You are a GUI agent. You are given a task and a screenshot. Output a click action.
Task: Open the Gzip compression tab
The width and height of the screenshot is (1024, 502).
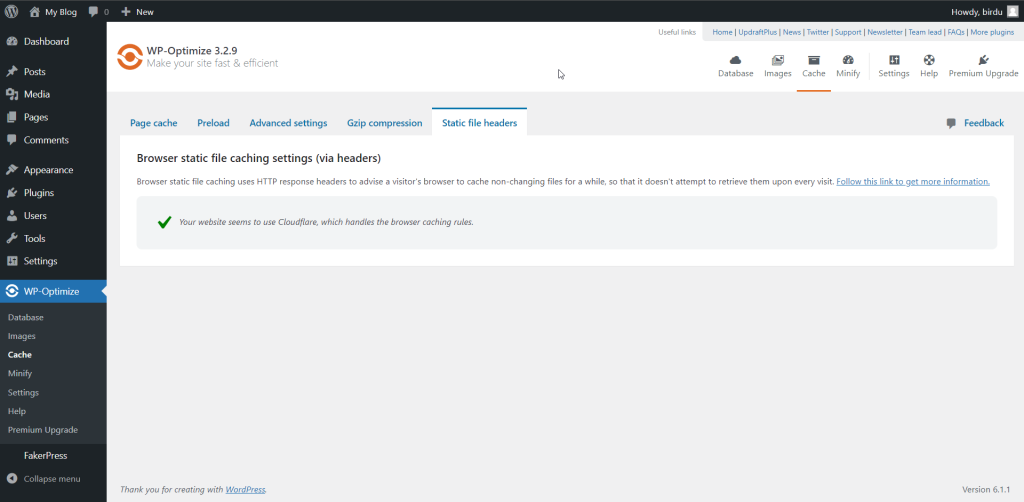point(385,123)
